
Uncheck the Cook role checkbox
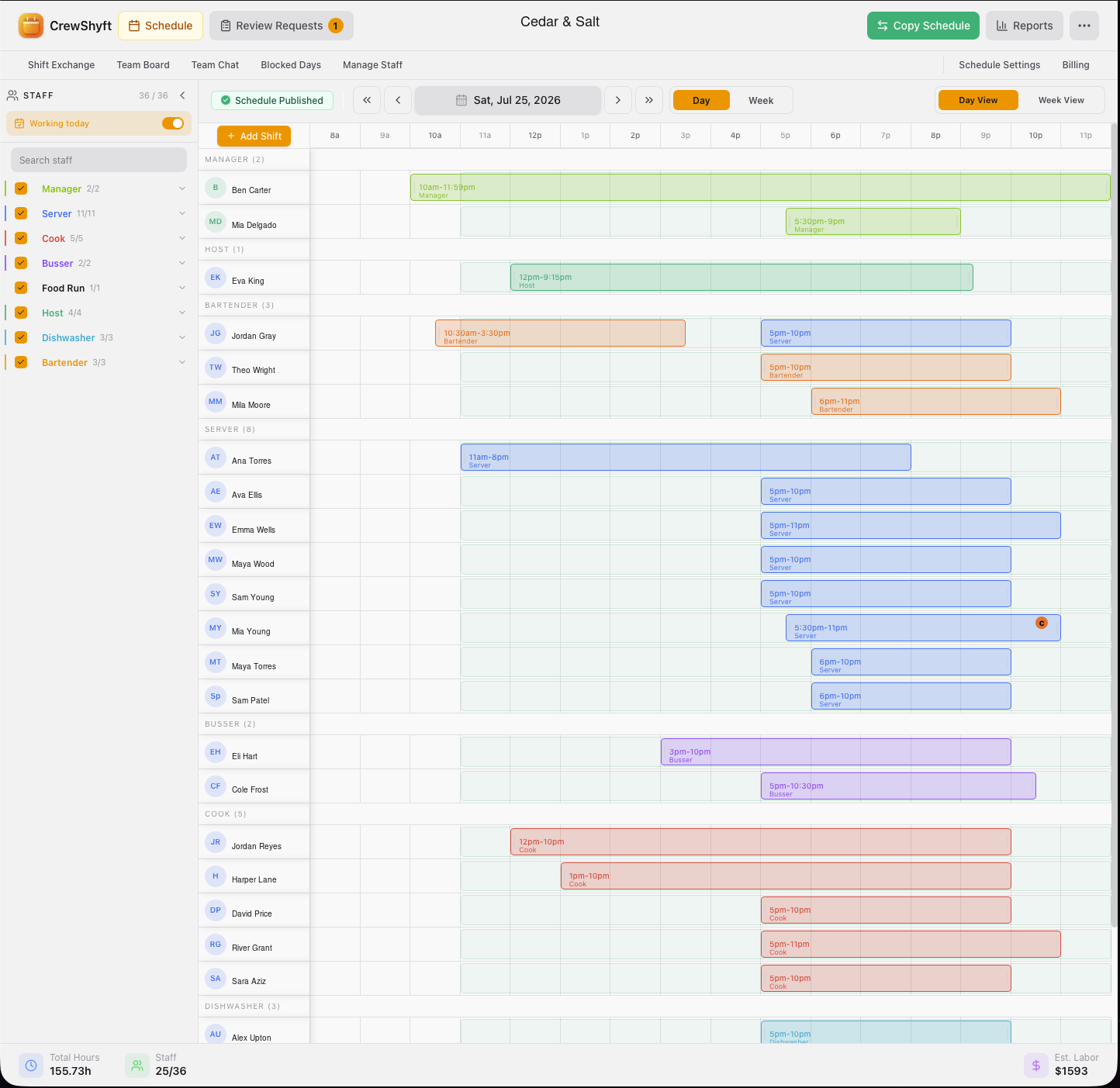pos(21,238)
